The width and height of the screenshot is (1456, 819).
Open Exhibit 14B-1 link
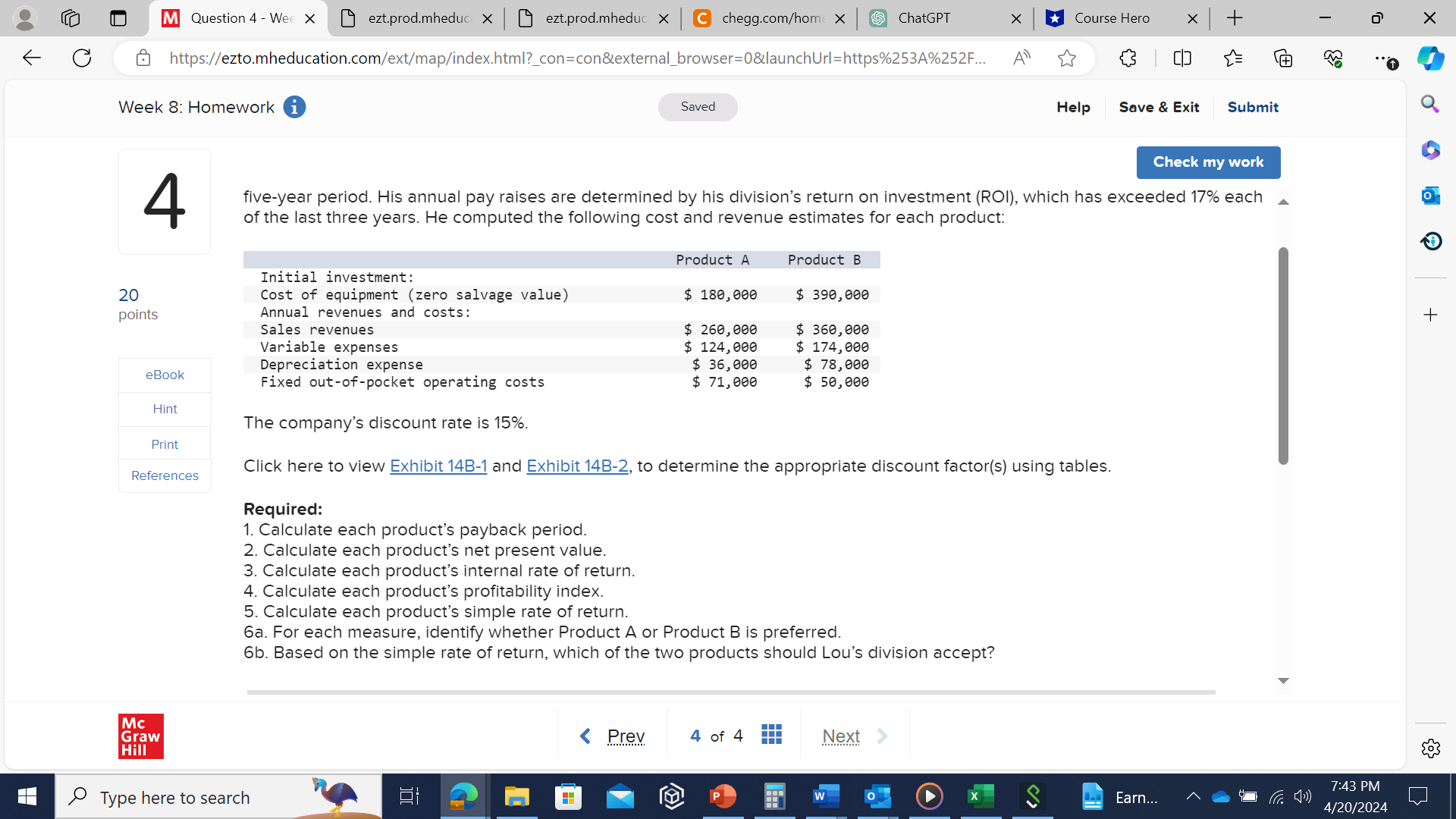point(438,466)
